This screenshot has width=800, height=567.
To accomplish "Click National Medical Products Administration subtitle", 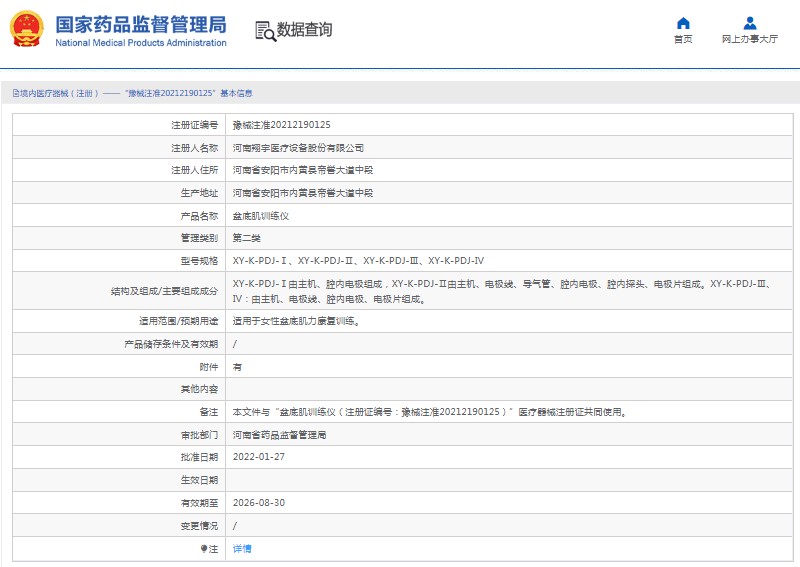I will click(x=141, y=43).
